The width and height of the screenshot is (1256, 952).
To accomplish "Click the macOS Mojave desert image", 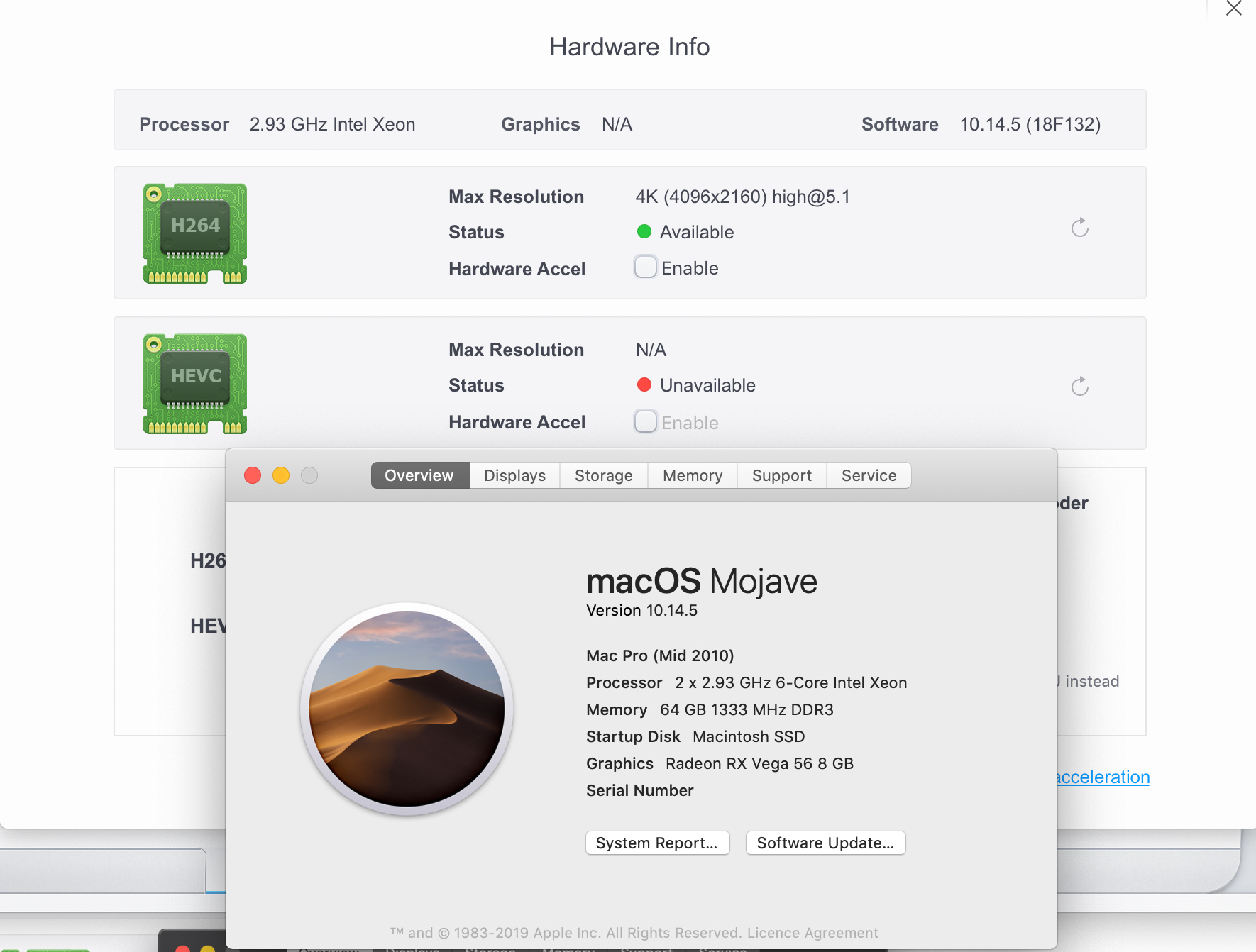I will pos(407,709).
